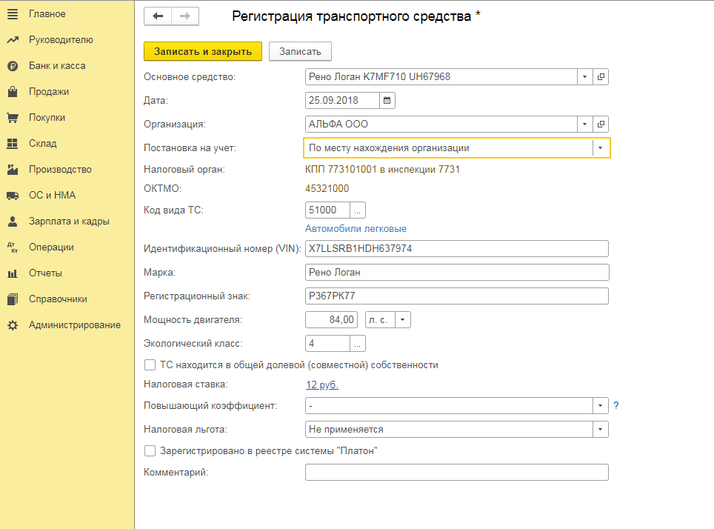714x529 pixels.
Task: Click the help question mark icon
Action: tap(616, 406)
